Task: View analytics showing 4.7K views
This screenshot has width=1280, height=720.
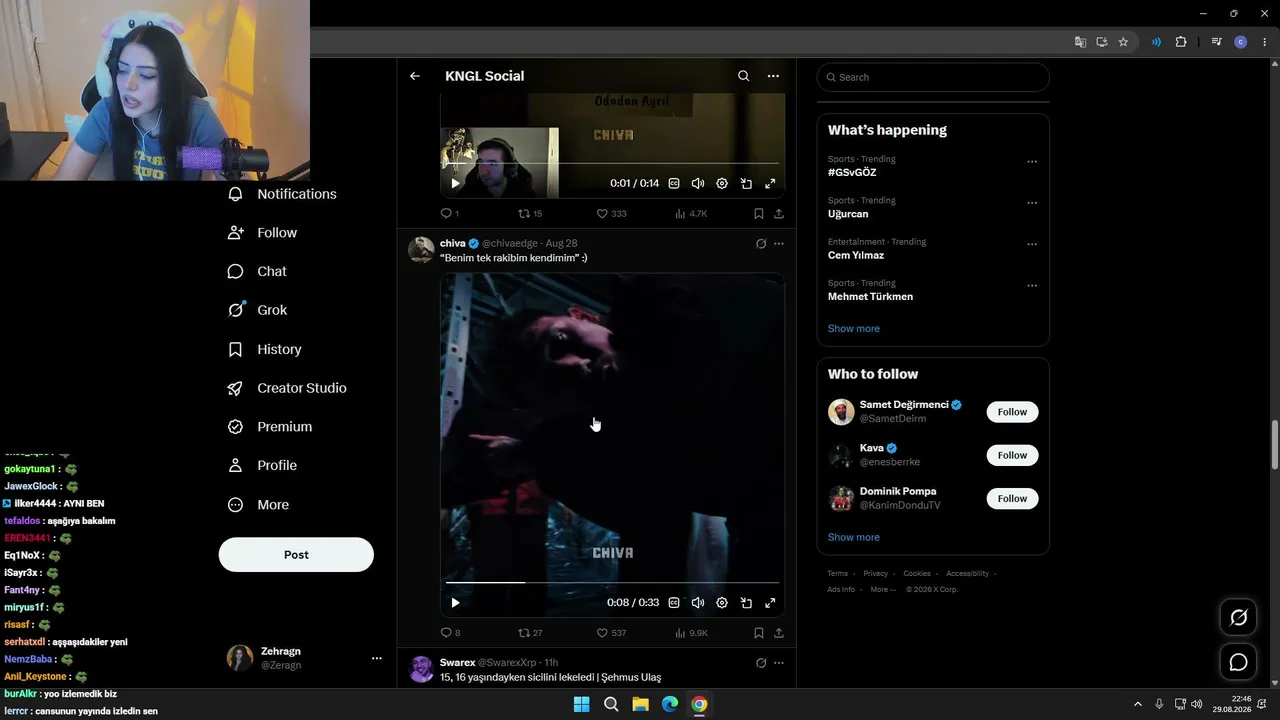Action: point(691,213)
